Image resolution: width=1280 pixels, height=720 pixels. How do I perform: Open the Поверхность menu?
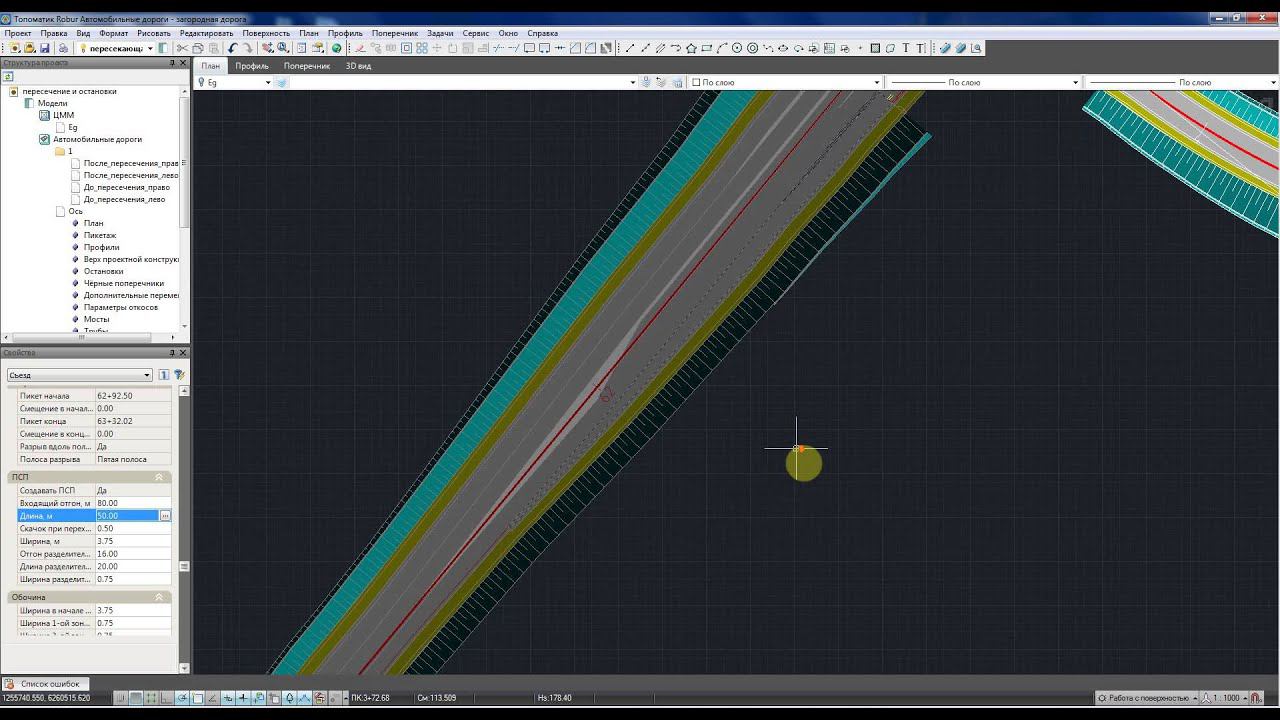tap(266, 33)
